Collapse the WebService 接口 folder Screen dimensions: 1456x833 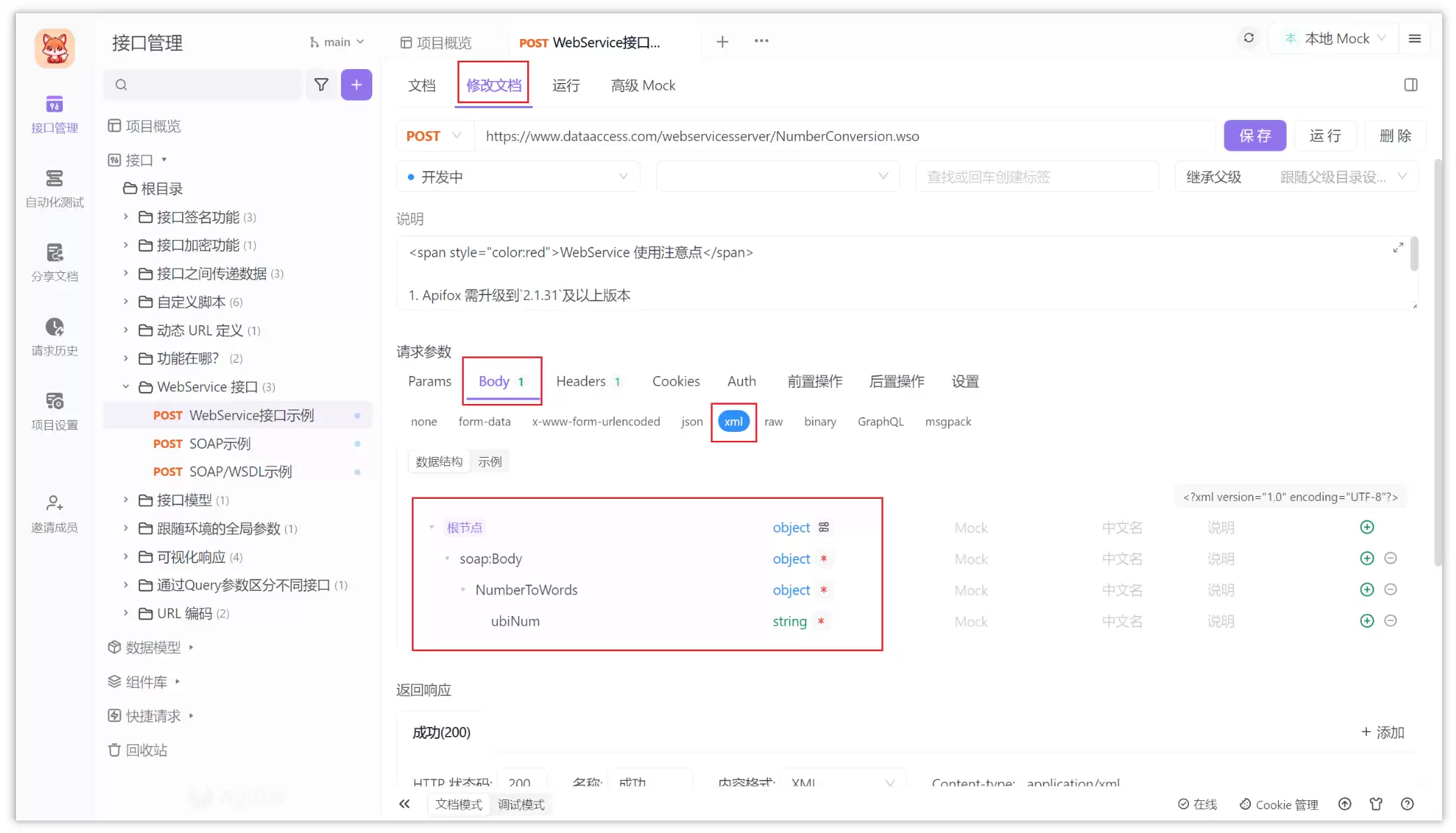(126, 387)
